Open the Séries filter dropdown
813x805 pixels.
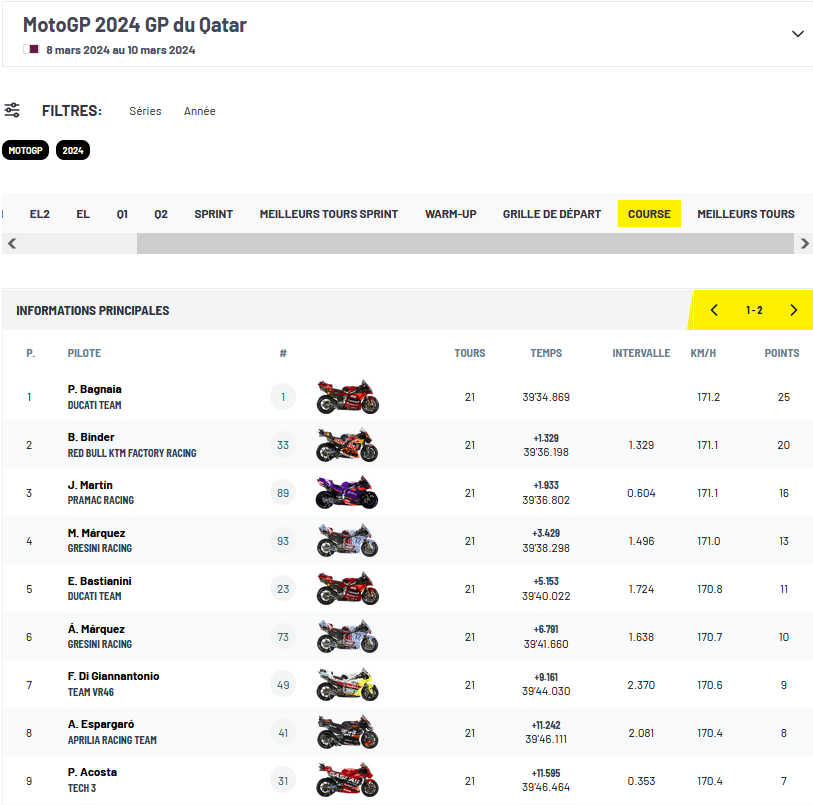(145, 111)
